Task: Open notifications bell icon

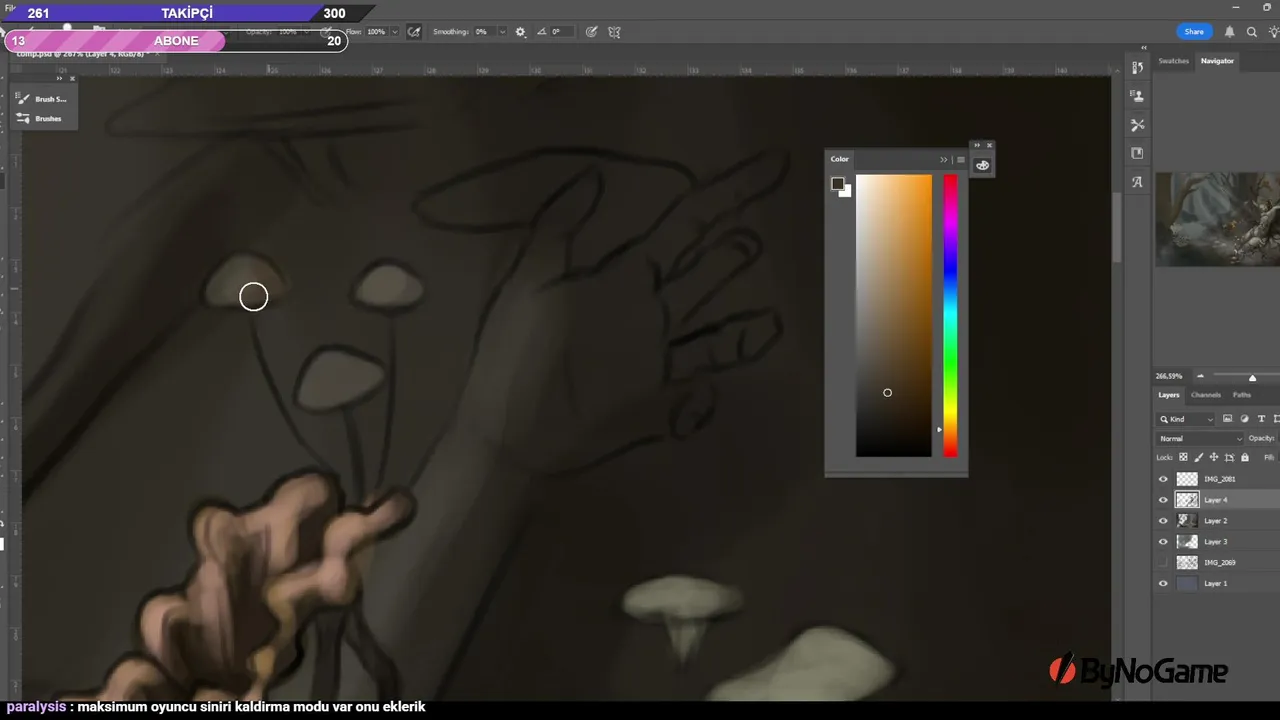Action: (1229, 32)
